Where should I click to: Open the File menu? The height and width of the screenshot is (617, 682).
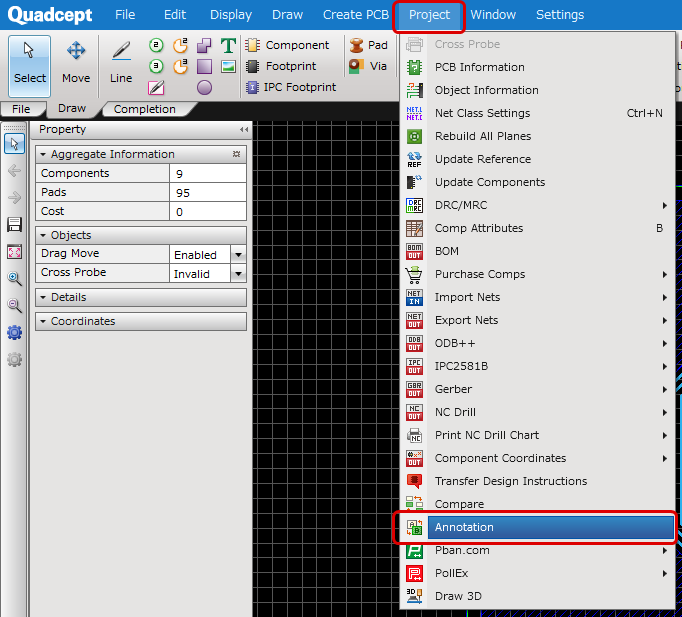125,15
